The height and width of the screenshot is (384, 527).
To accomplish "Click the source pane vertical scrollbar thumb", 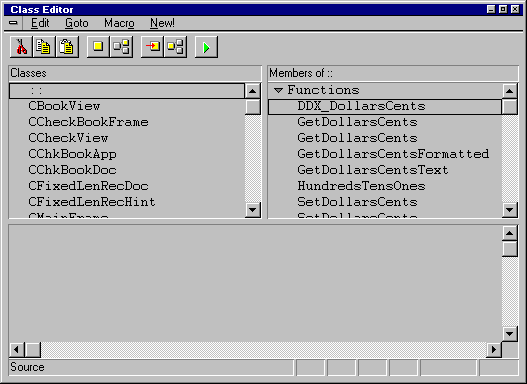I will point(510,249).
